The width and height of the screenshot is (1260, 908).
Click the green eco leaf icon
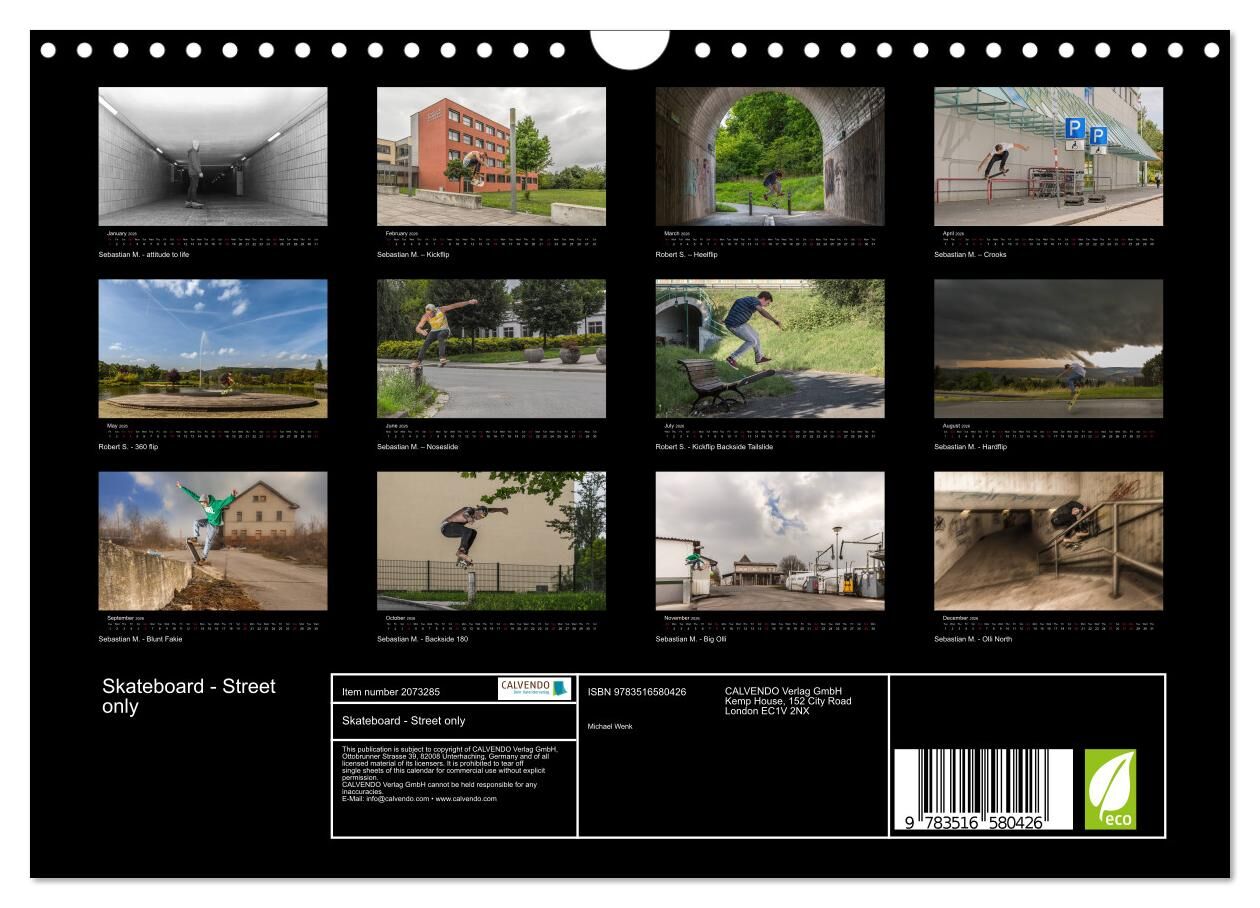click(1110, 789)
